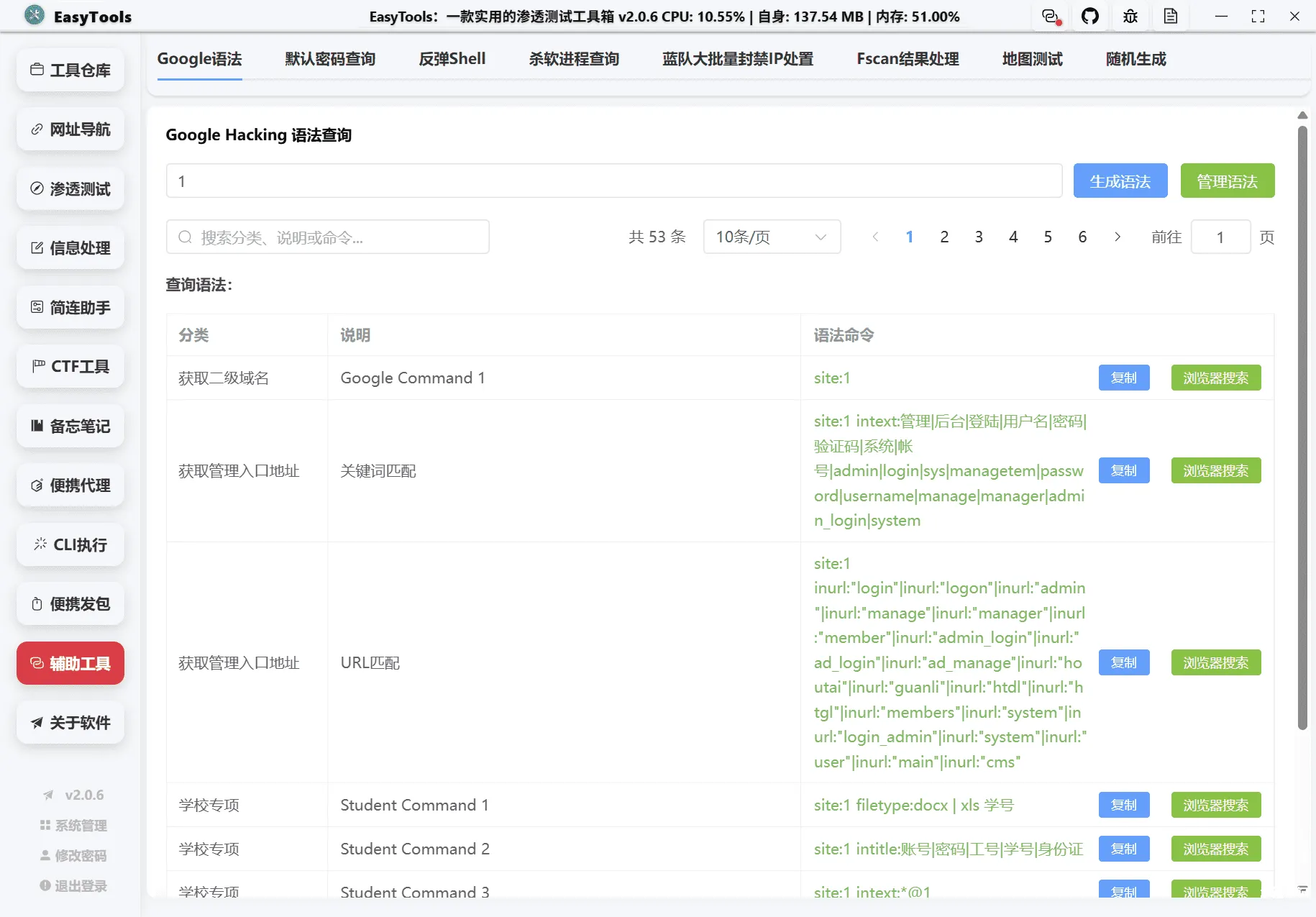The image size is (1316, 917).
Task: Select the 渗透测试 sidebar tool
Action: coord(70,188)
